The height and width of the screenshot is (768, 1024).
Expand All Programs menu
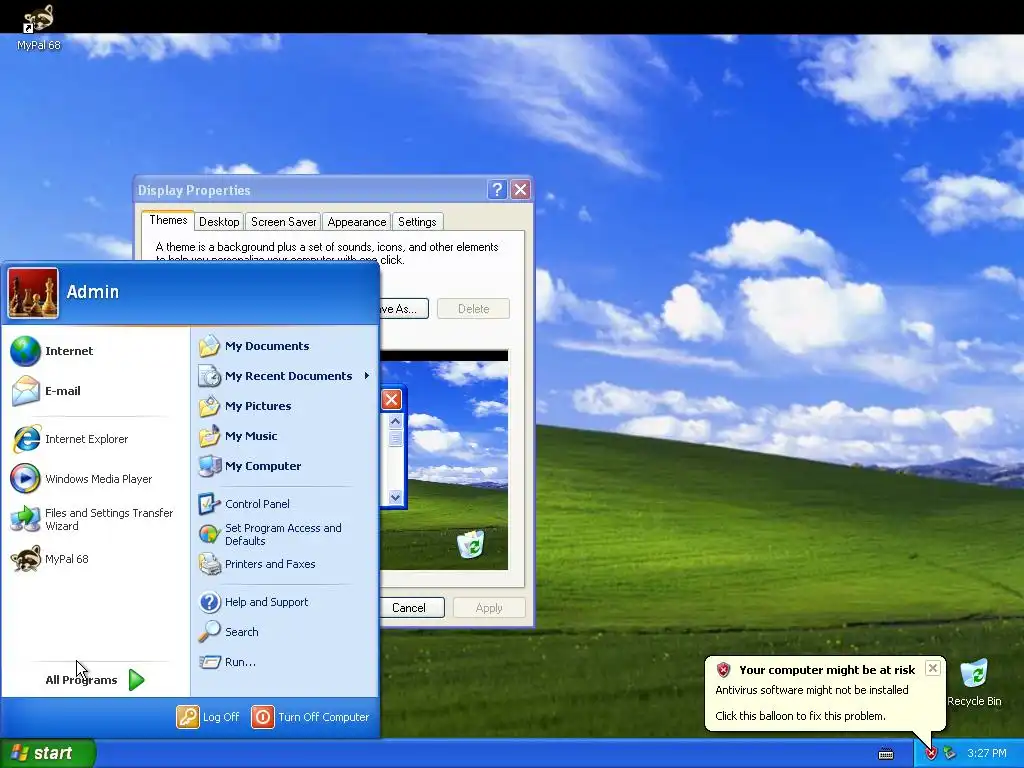pos(95,680)
